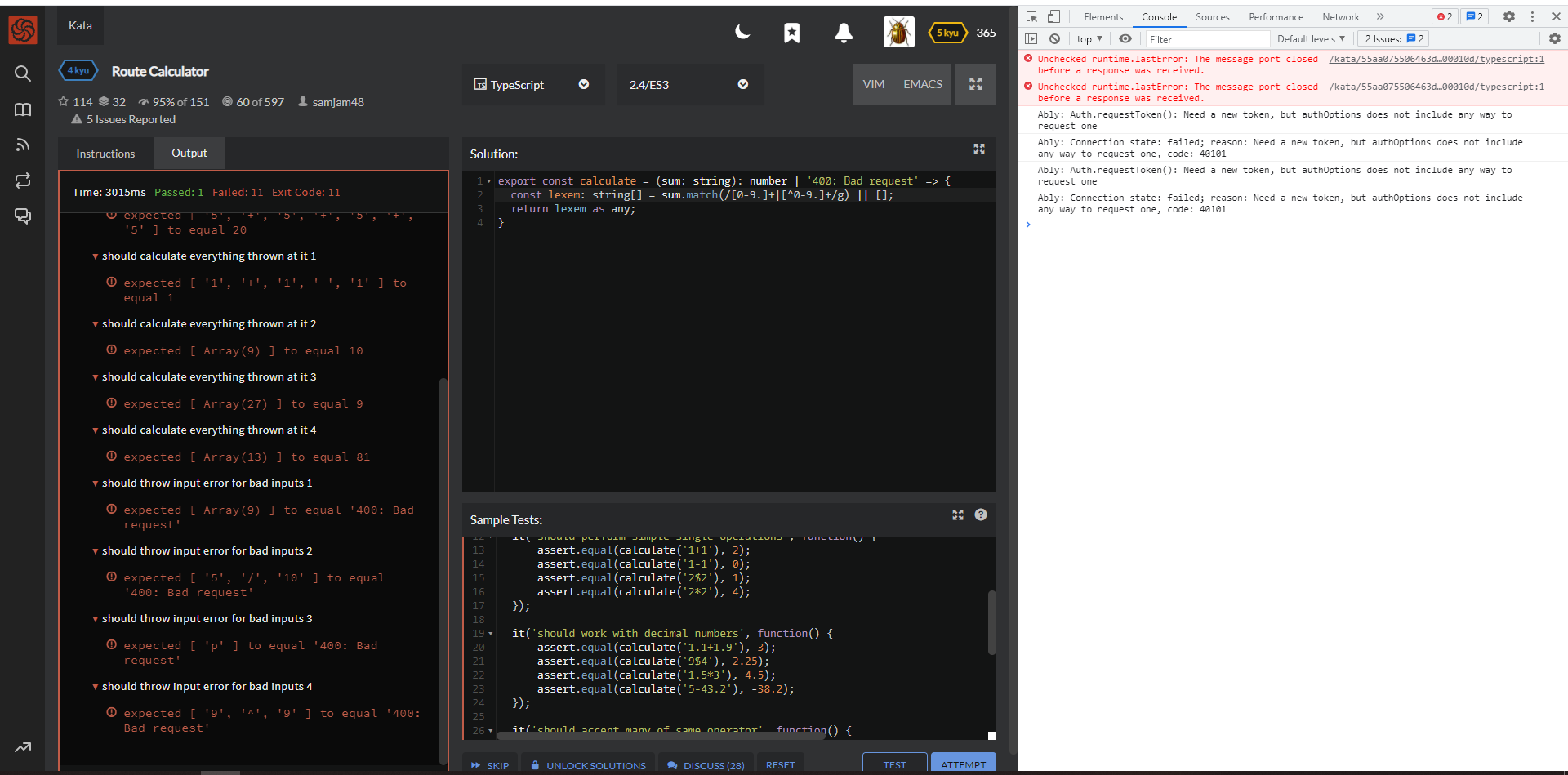Collapse 'should calculate everything thrown at it 1'
The width and height of the screenshot is (1568, 775).
pyautogui.click(x=96, y=256)
